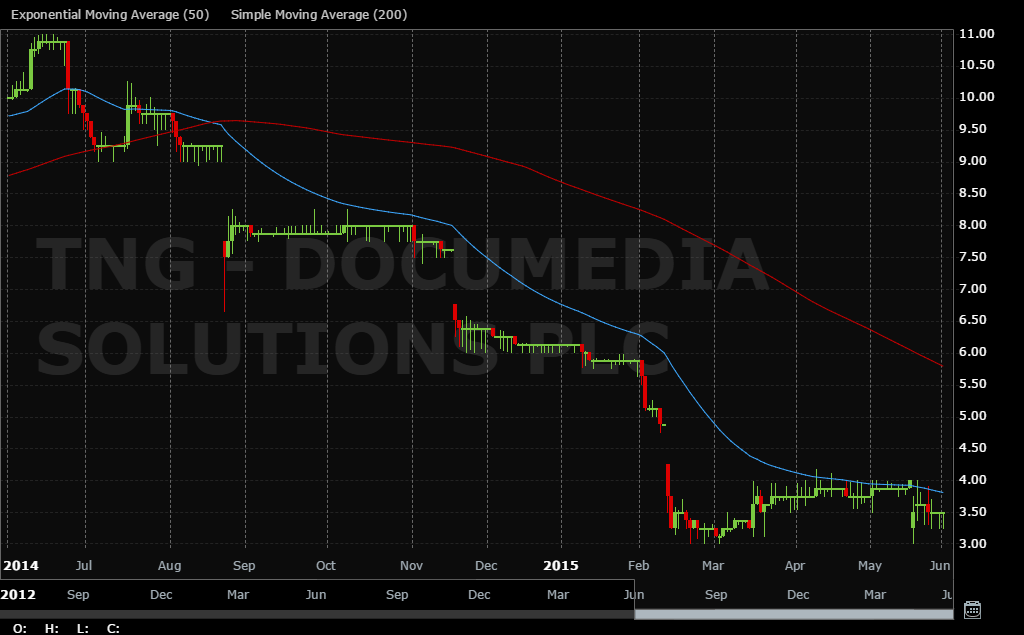Click the H: high price readout

click(x=52, y=628)
